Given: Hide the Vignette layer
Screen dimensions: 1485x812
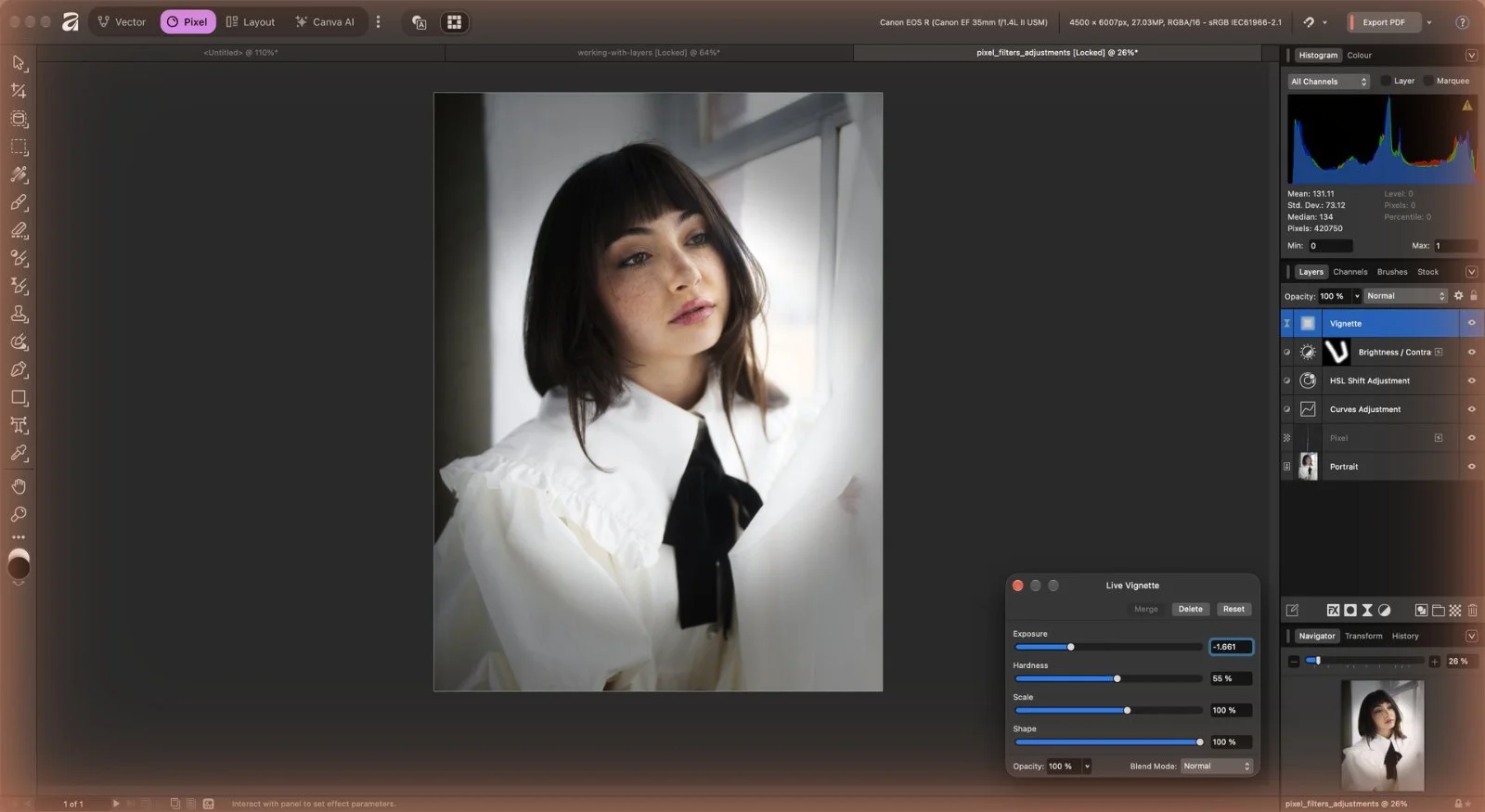Looking at the screenshot, I should coord(1471,323).
